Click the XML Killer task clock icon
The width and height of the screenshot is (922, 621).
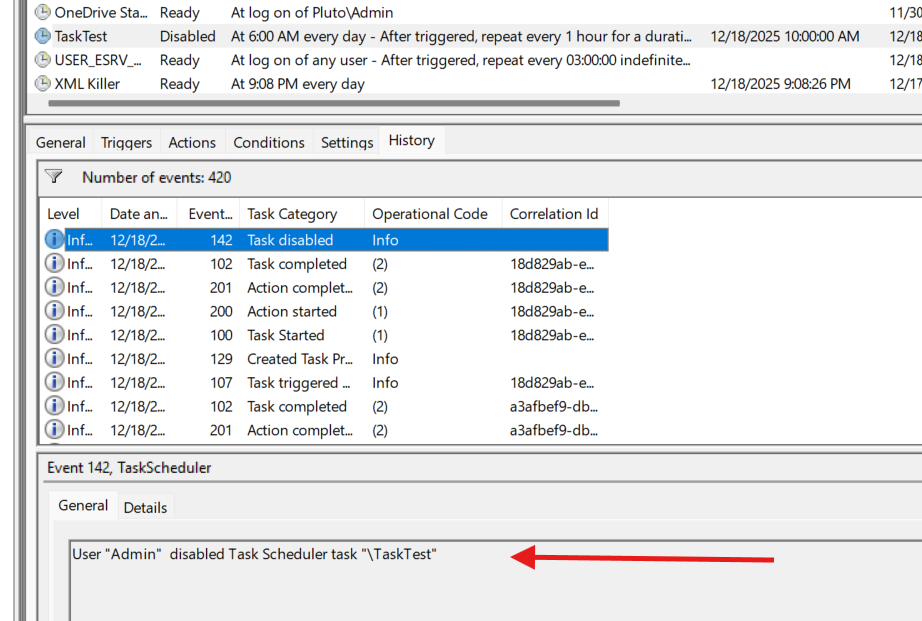tap(42, 84)
